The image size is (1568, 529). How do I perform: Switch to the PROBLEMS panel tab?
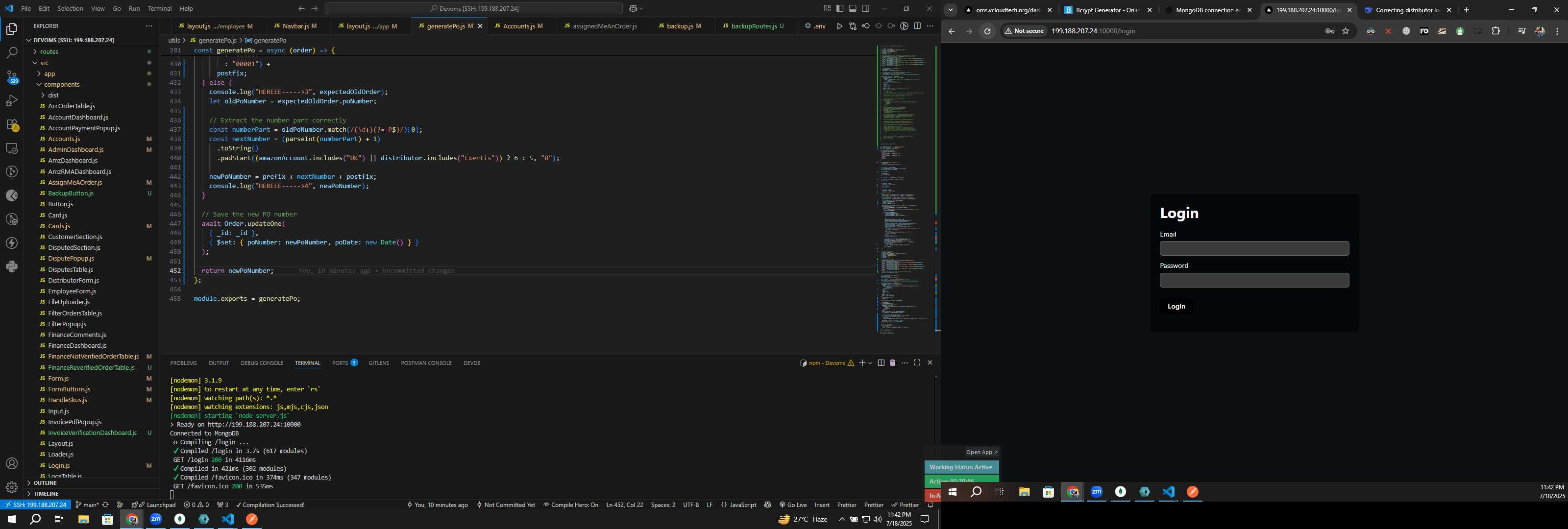[183, 363]
